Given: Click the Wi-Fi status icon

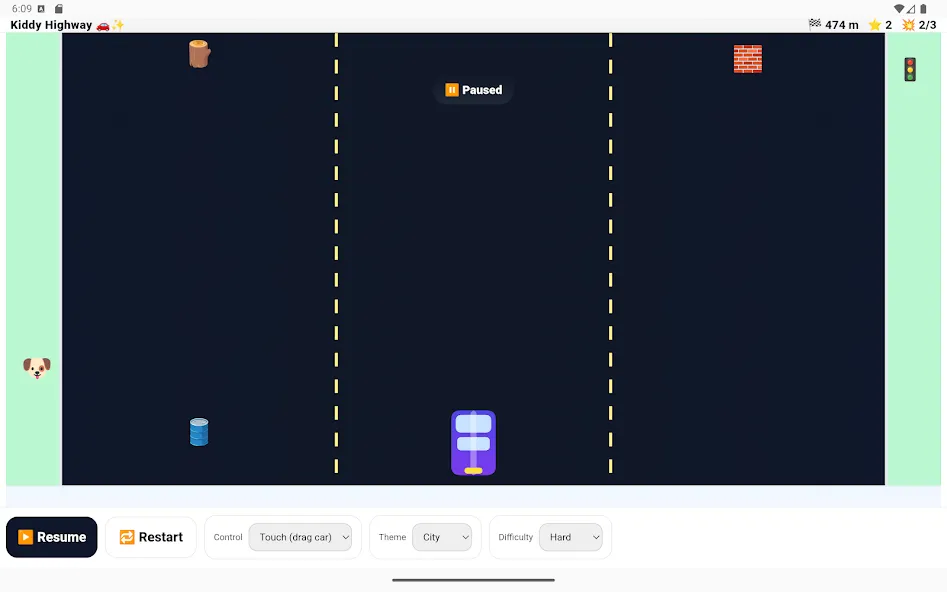Looking at the screenshot, I should pos(899,8).
